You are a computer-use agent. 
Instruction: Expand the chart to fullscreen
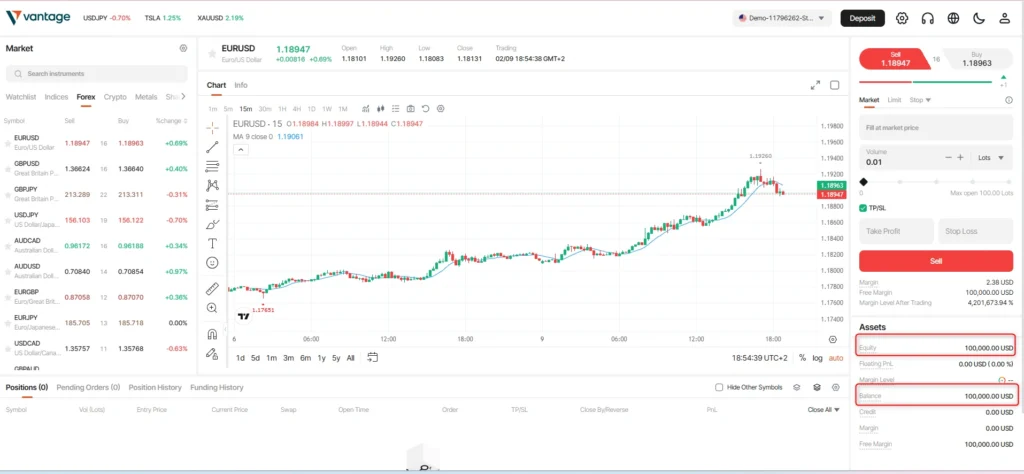click(816, 85)
